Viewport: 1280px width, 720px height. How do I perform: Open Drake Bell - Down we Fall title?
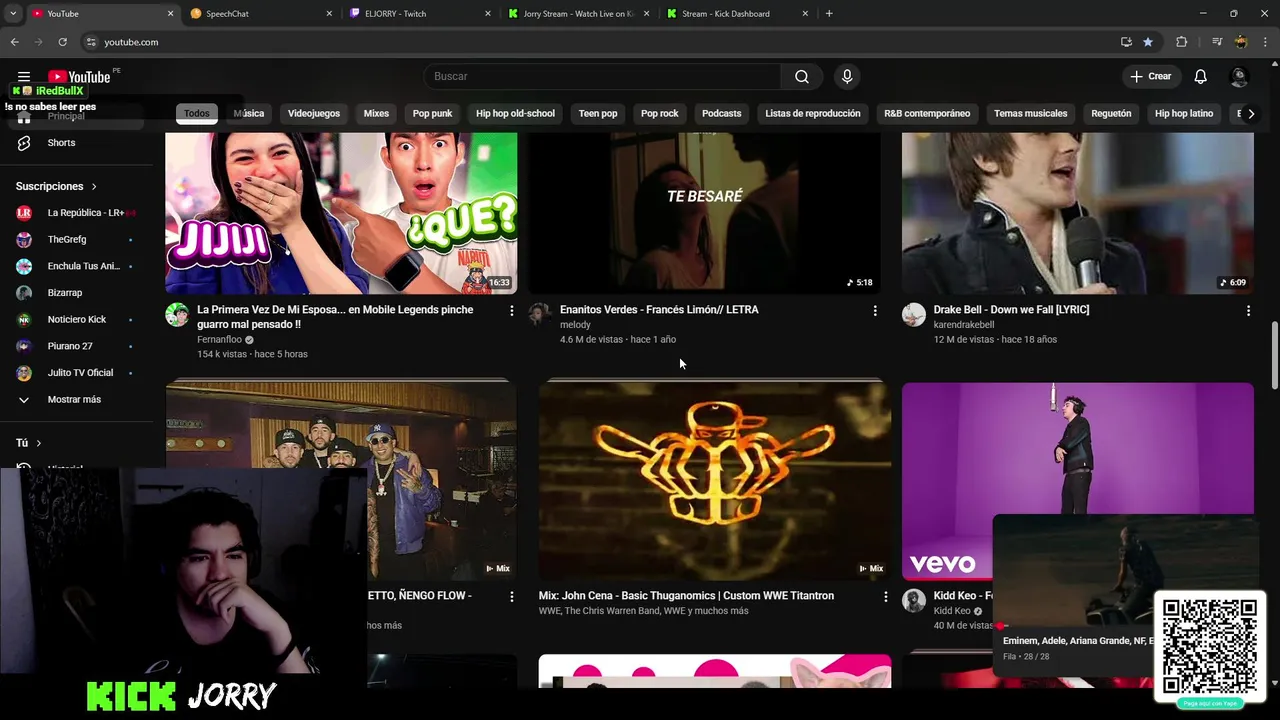point(1011,310)
